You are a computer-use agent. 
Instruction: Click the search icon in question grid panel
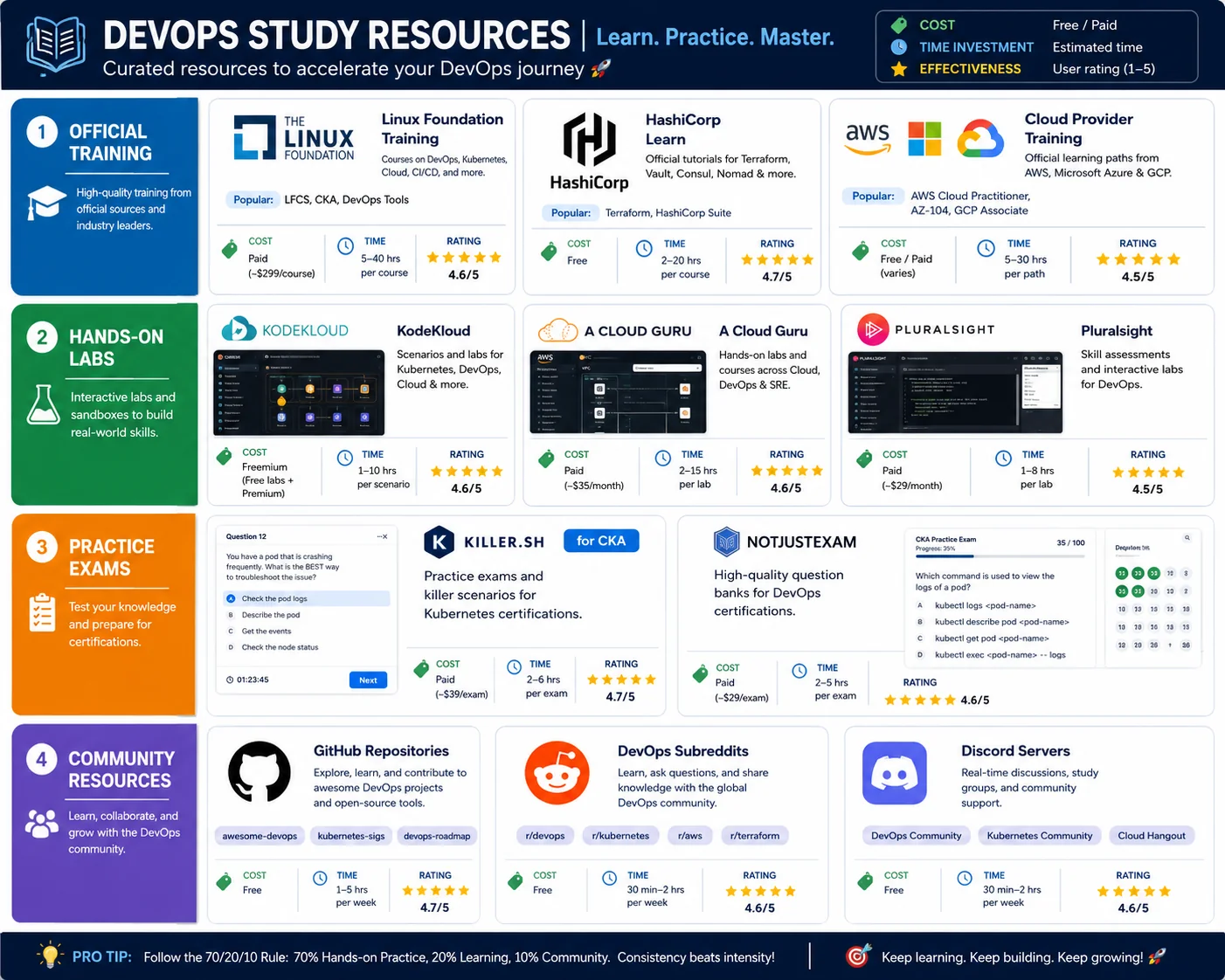(x=1187, y=538)
